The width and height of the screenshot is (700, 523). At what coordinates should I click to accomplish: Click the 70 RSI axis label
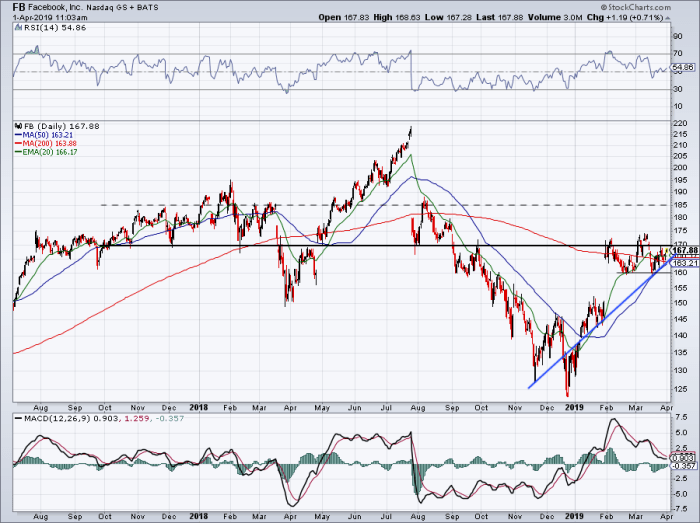(678, 54)
